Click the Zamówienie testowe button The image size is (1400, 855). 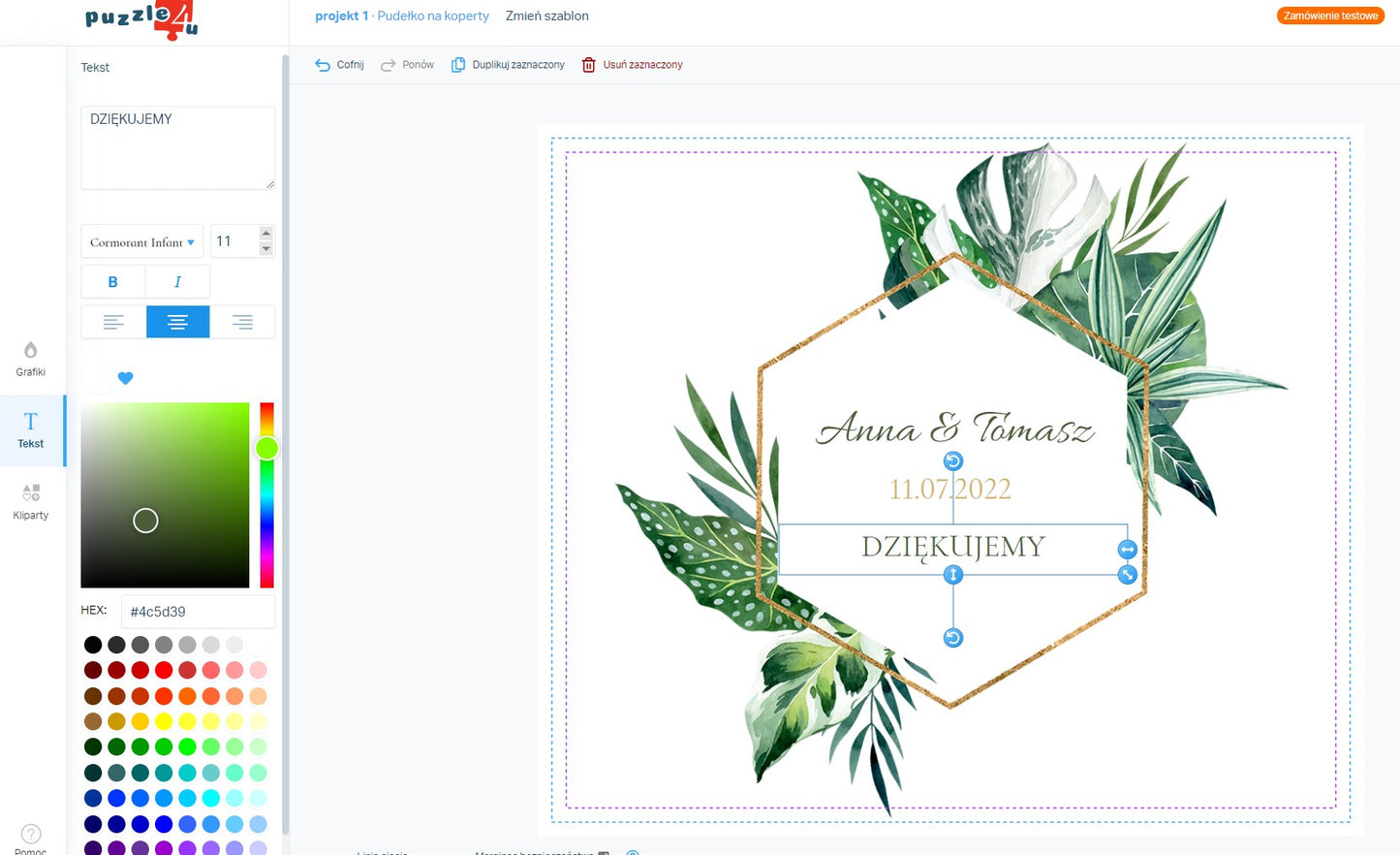1330,16
